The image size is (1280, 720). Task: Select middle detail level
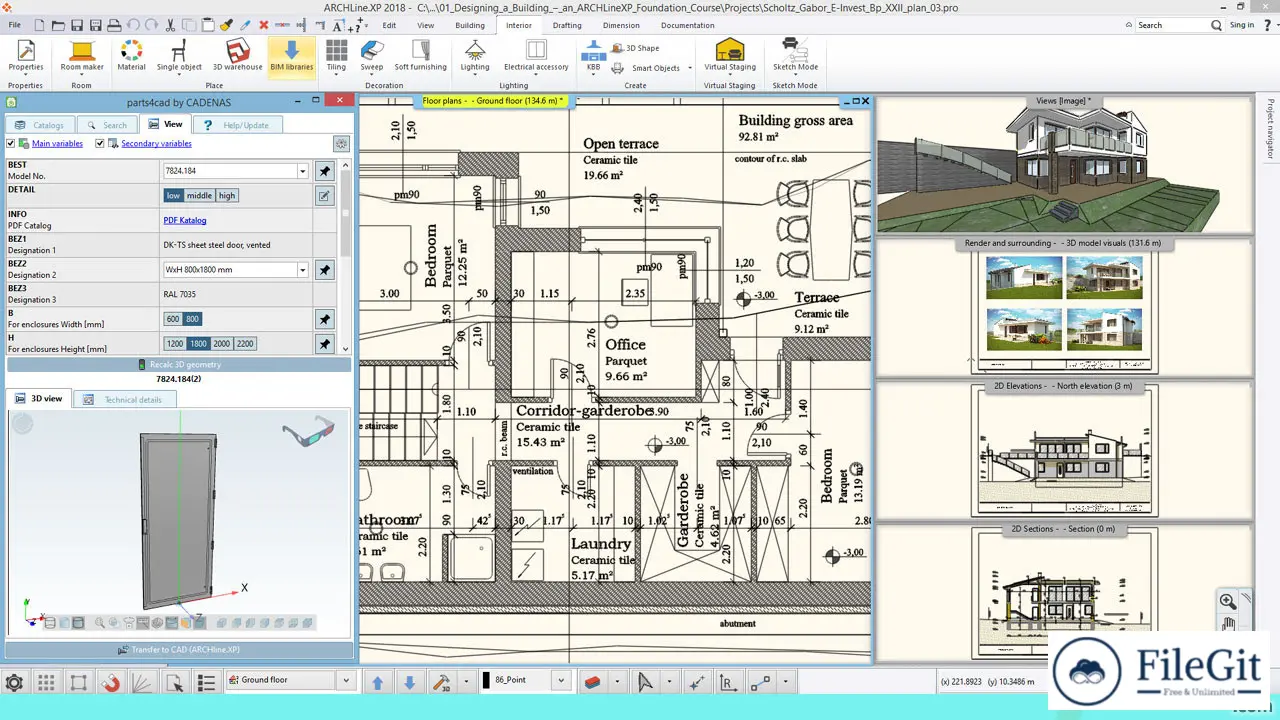coord(199,195)
